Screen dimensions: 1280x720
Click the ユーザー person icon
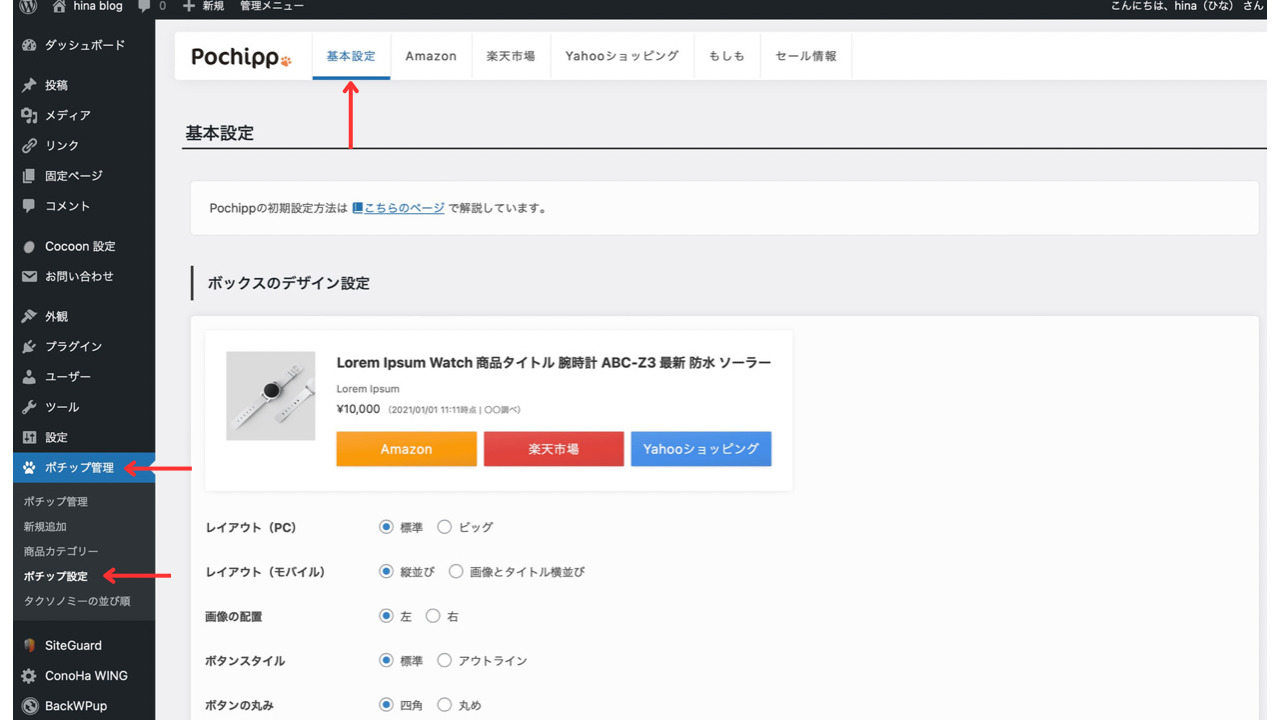(29, 377)
